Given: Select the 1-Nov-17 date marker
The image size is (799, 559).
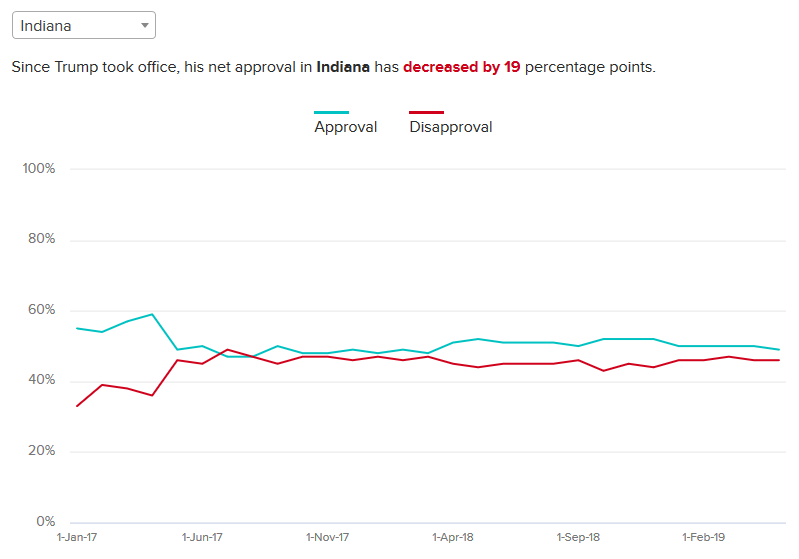Looking at the screenshot, I should click(x=328, y=538).
